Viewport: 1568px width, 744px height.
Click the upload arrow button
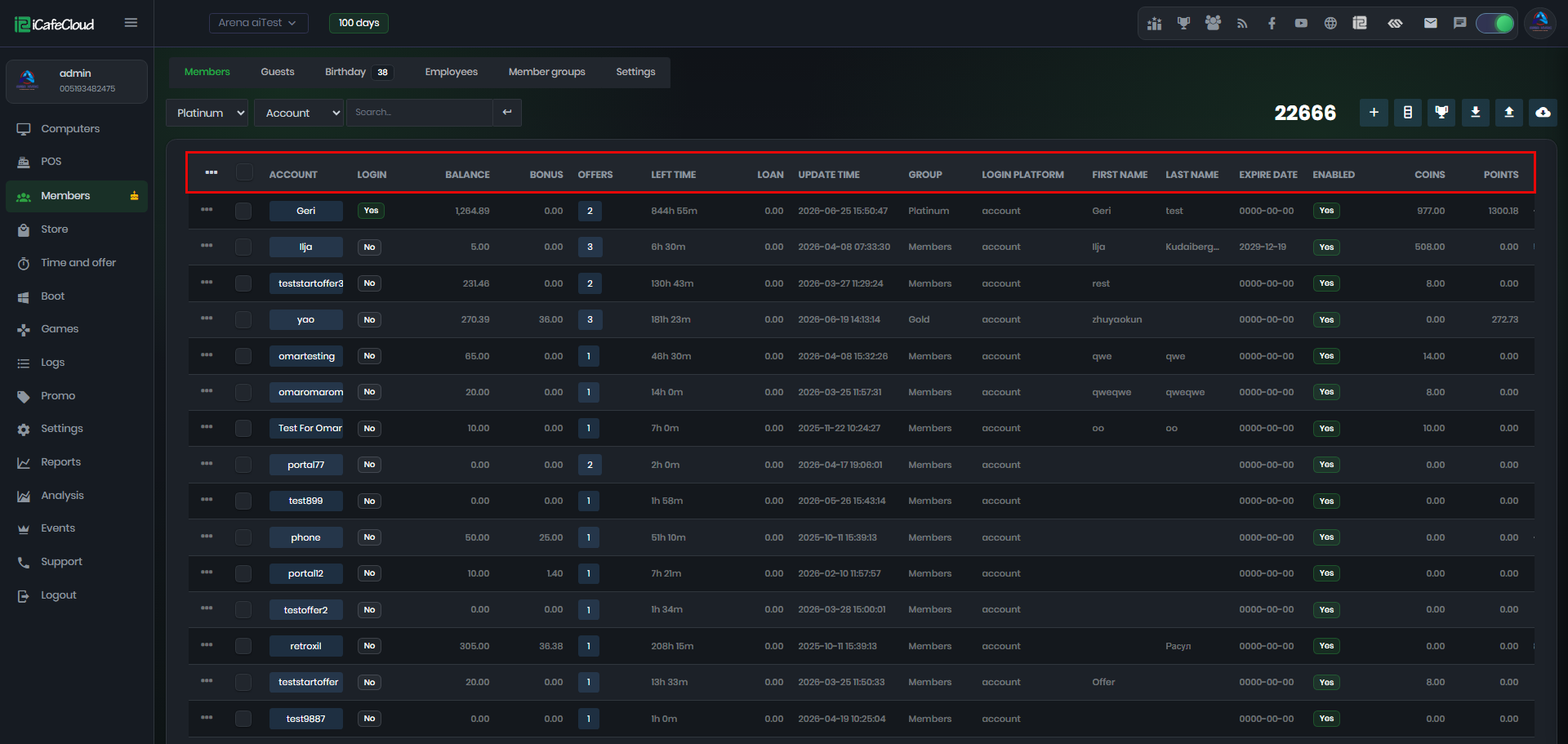1509,113
